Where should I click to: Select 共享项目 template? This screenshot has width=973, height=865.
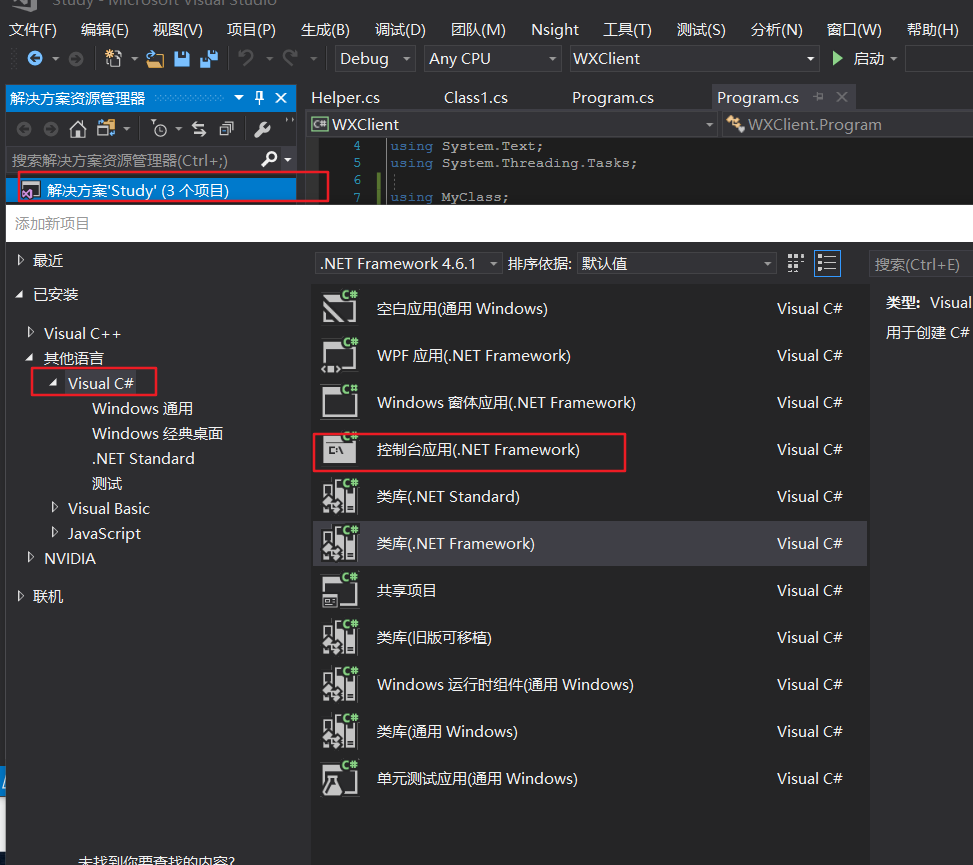pos(590,591)
